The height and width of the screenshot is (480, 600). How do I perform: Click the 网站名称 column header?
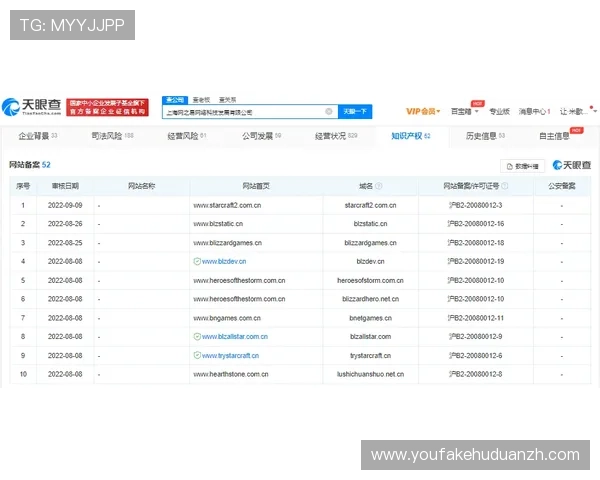(x=141, y=186)
